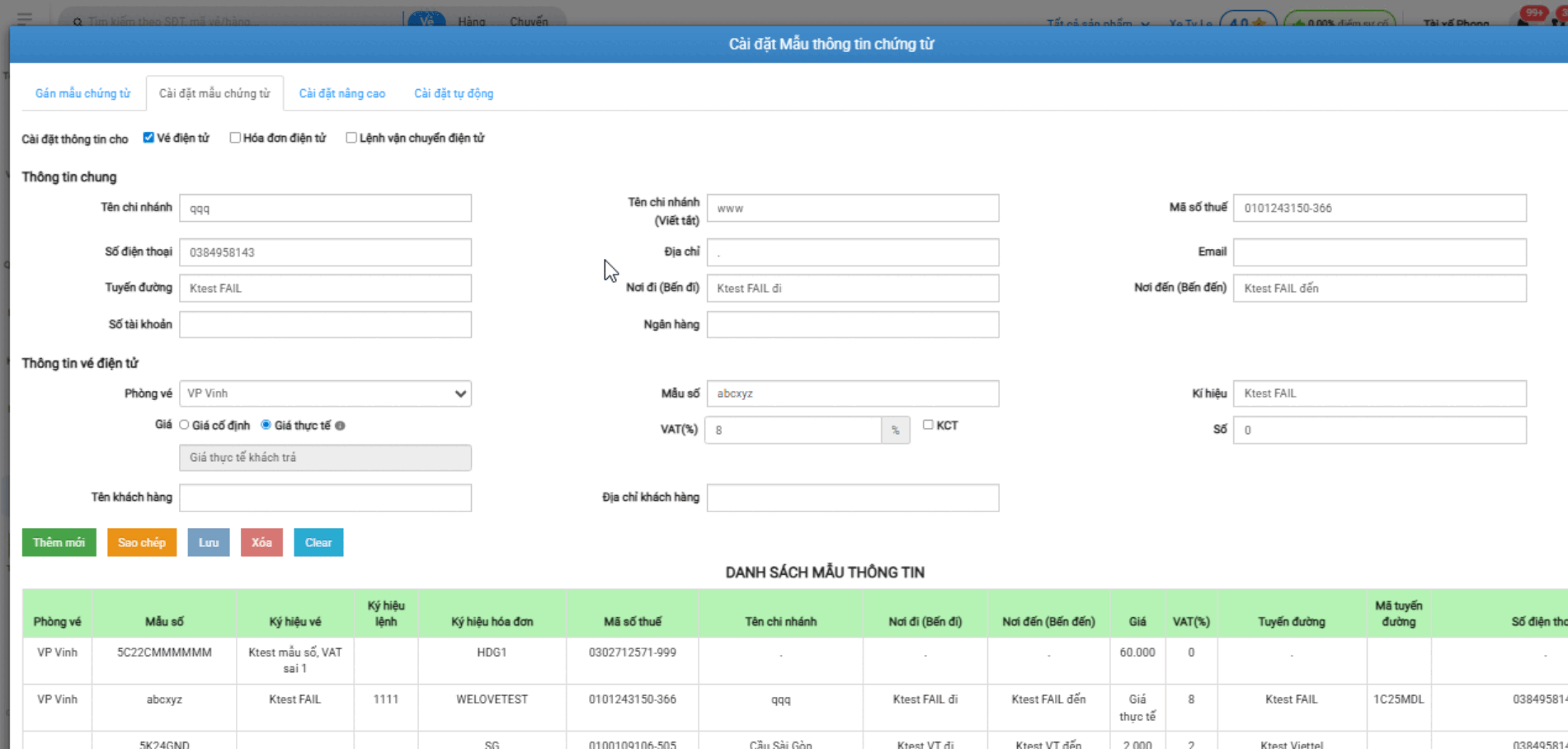
Task: Toggle the Vé điện tử checkbox
Action: [148, 138]
